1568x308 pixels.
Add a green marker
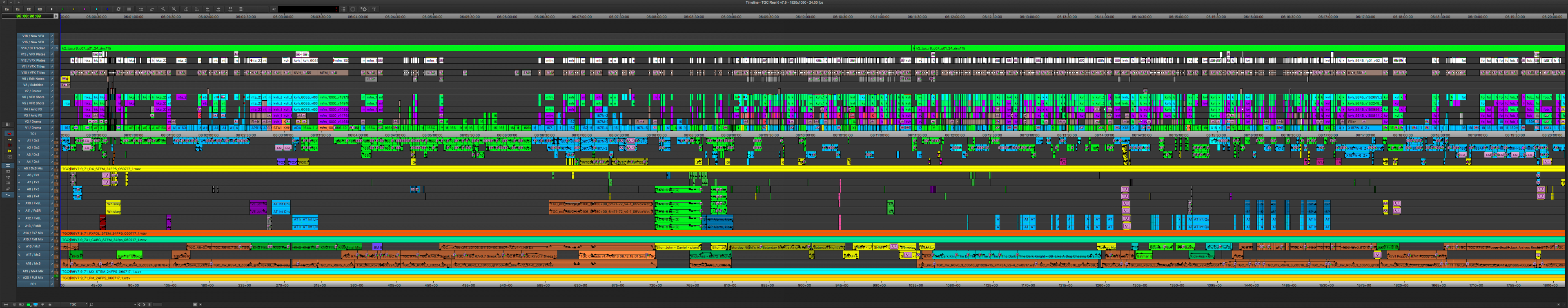[x=63, y=10]
